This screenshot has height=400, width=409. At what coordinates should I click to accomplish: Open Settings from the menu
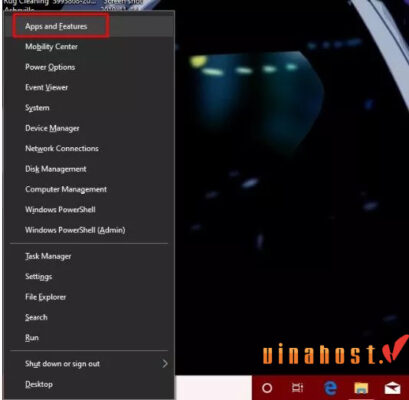coord(88,277)
